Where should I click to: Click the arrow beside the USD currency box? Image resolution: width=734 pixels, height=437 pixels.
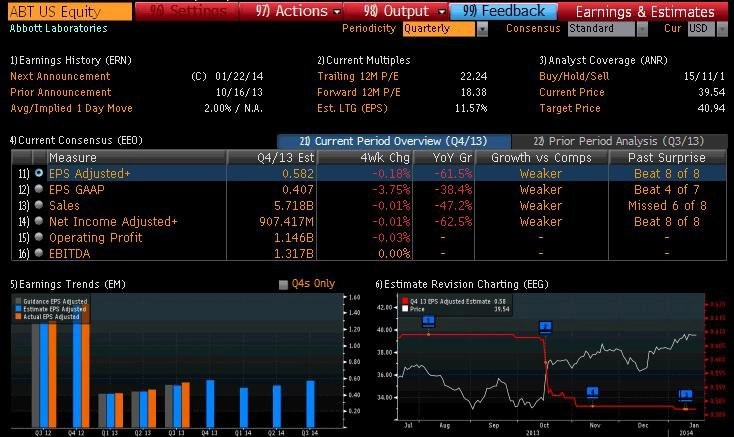point(722,29)
